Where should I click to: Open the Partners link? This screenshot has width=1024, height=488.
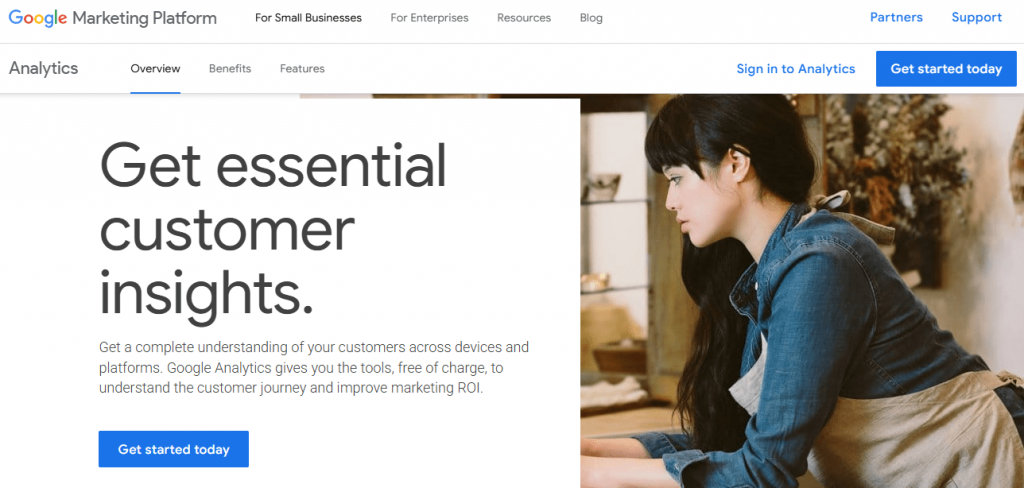[x=896, y=18]
